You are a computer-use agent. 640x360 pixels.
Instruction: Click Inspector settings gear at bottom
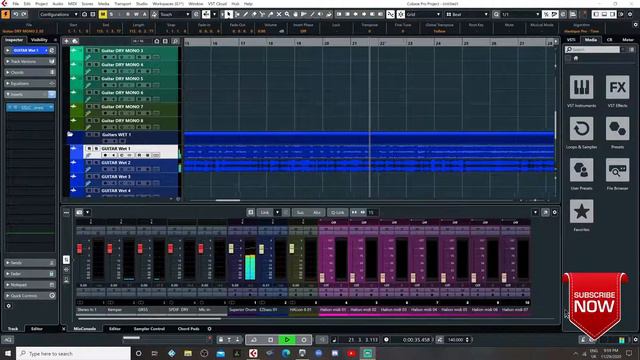tap(9, 306)
